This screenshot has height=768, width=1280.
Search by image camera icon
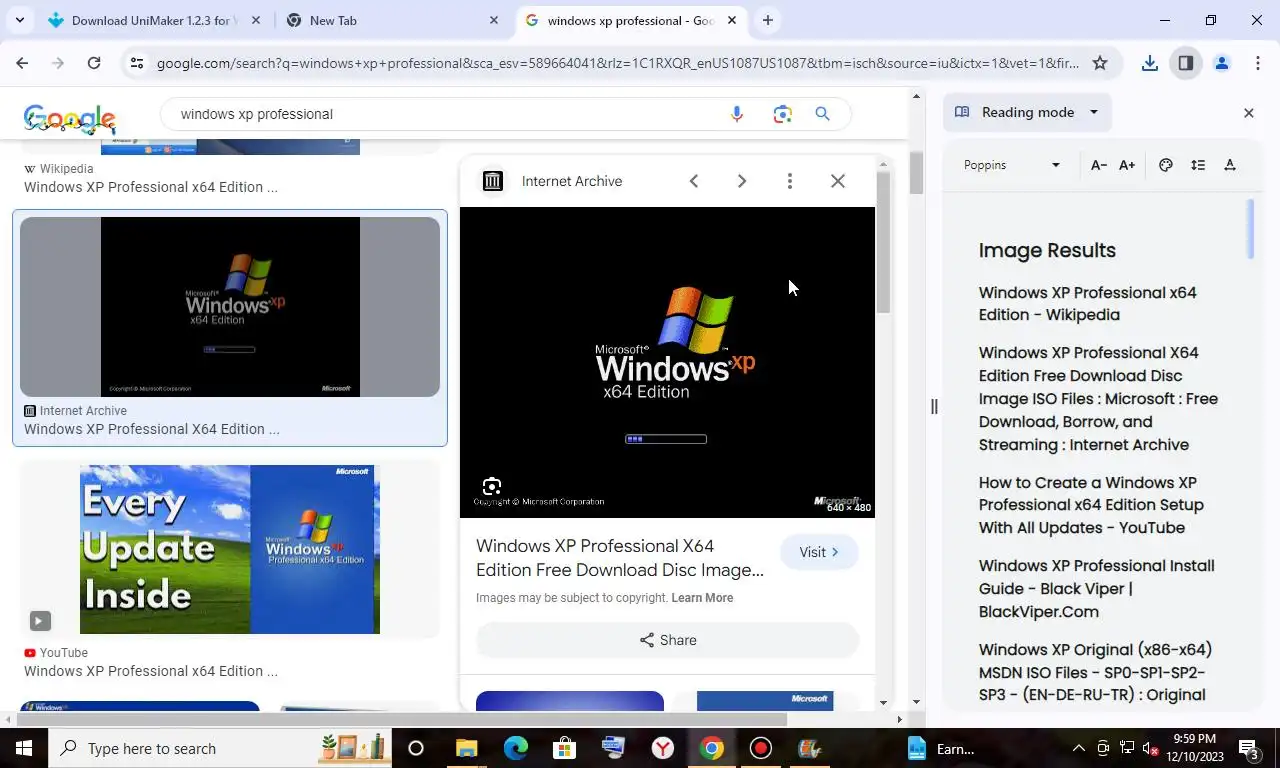[x=783, y=114]
